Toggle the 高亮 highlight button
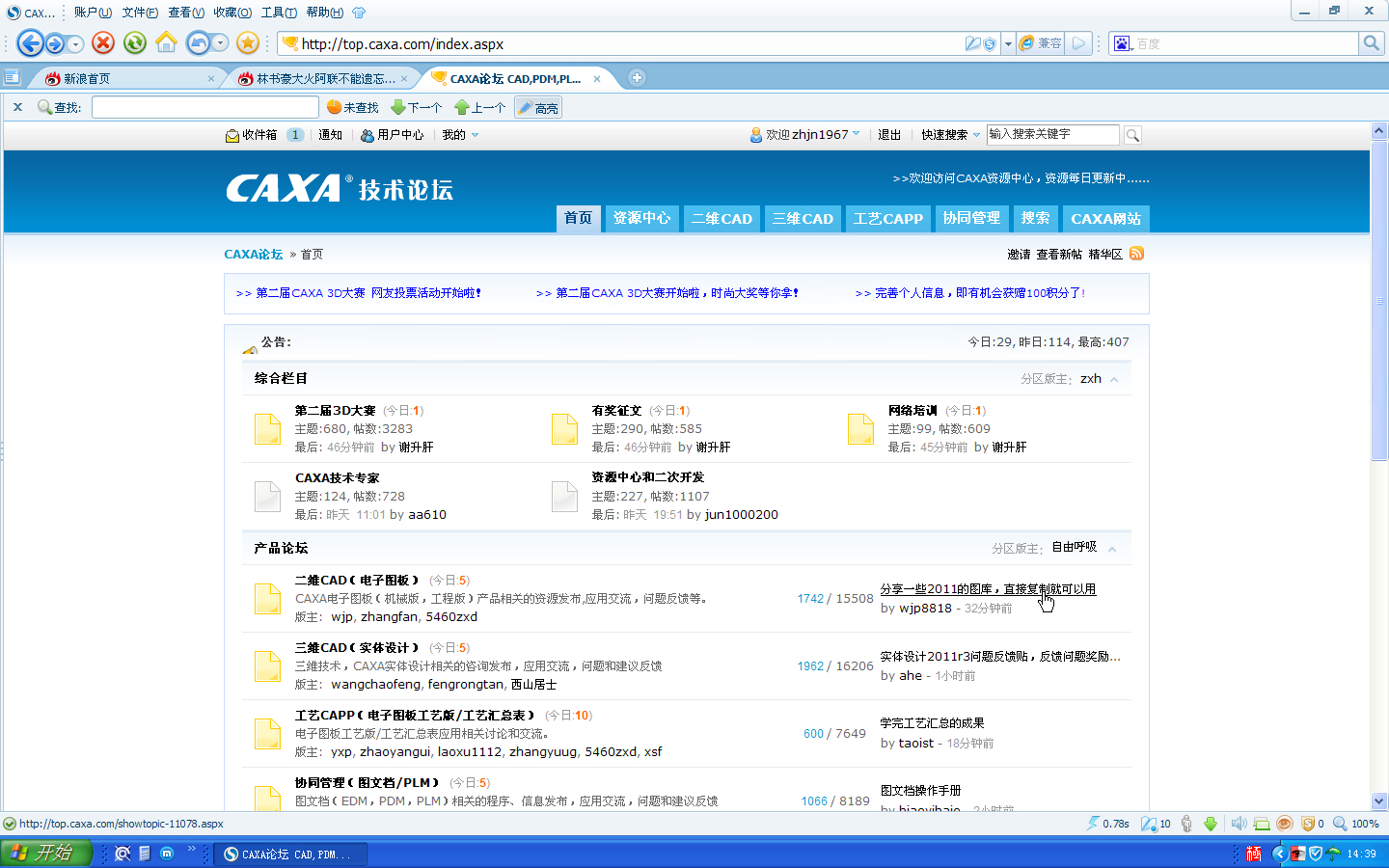The width and height of the screenshot is (1389, 868). pos(538,108)
